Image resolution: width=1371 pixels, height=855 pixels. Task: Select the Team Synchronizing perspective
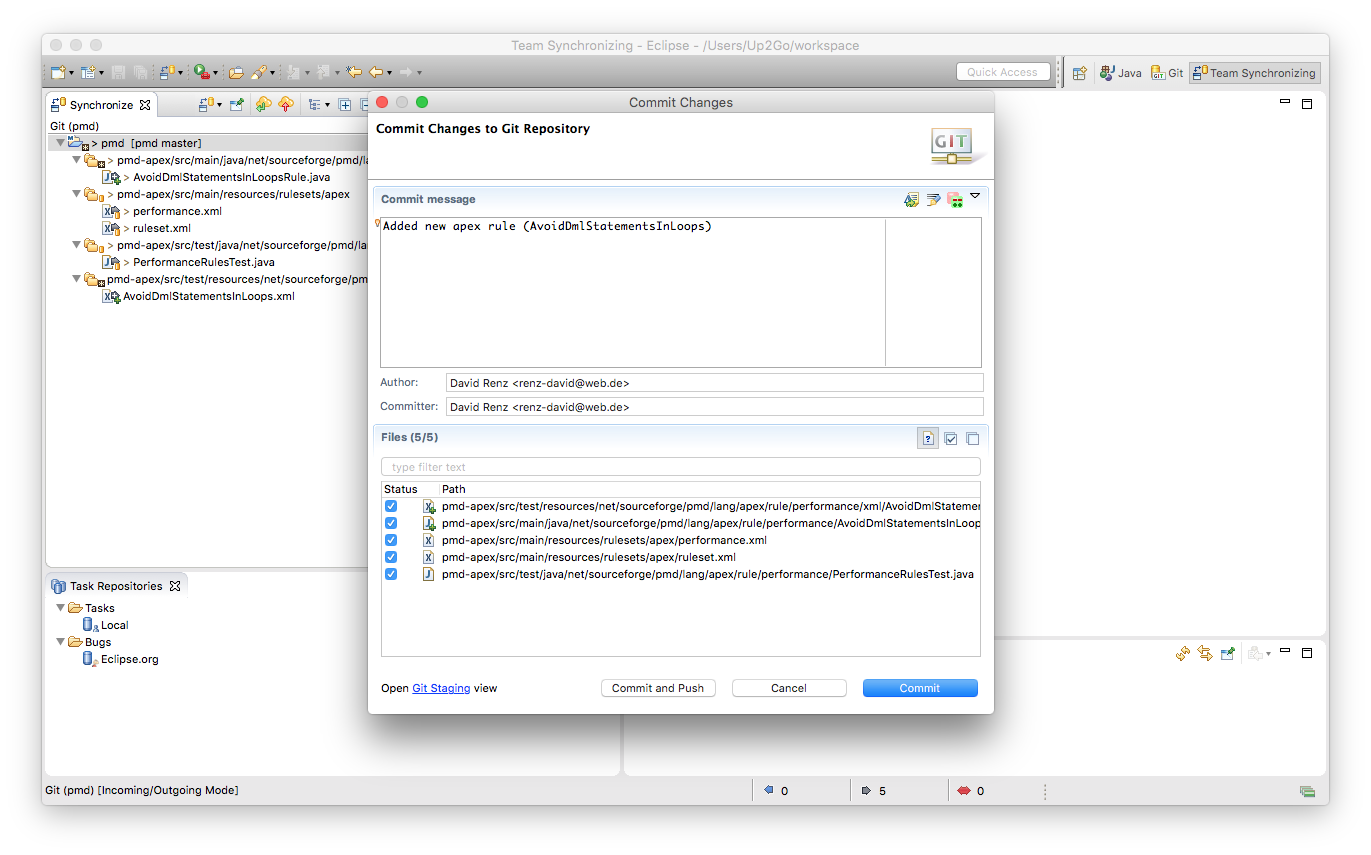pos(1254,73)
